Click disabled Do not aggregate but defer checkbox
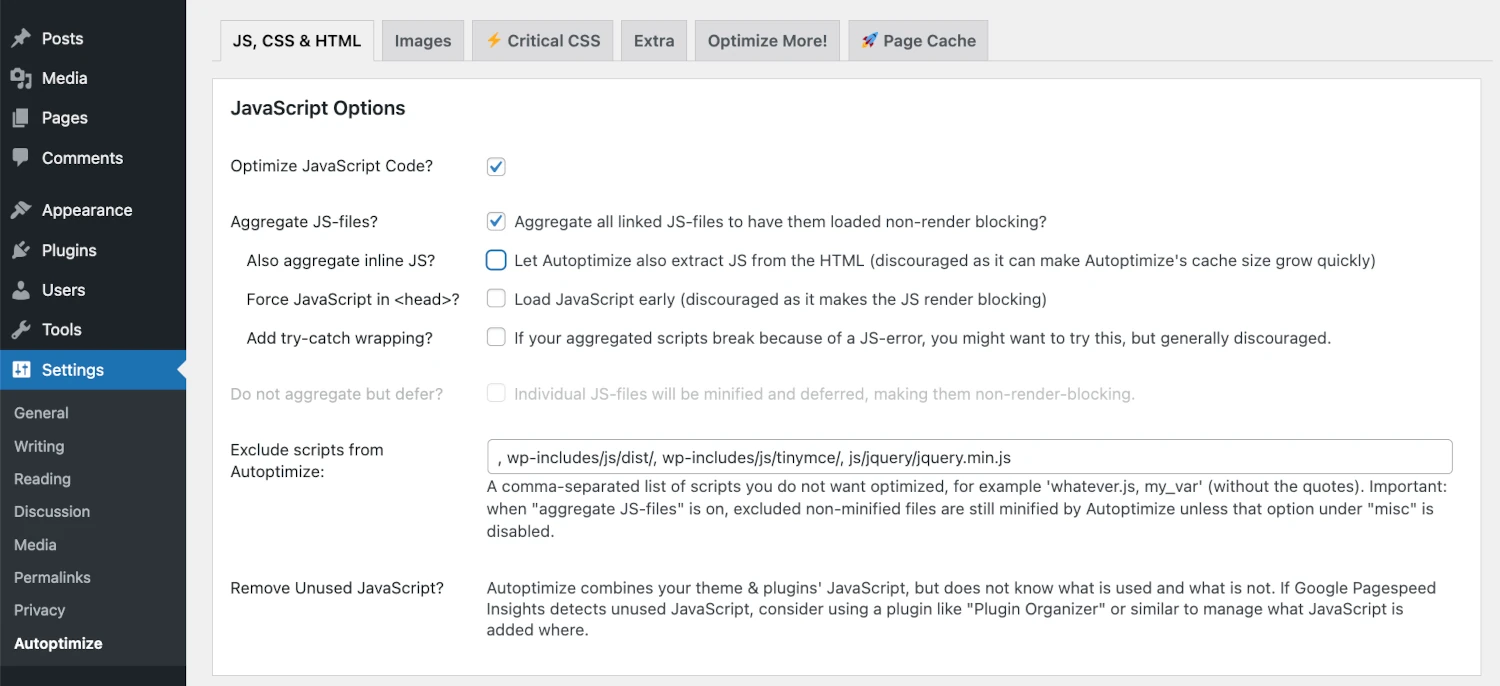Screen dimensions: 1500x686 tap(496, 393)
